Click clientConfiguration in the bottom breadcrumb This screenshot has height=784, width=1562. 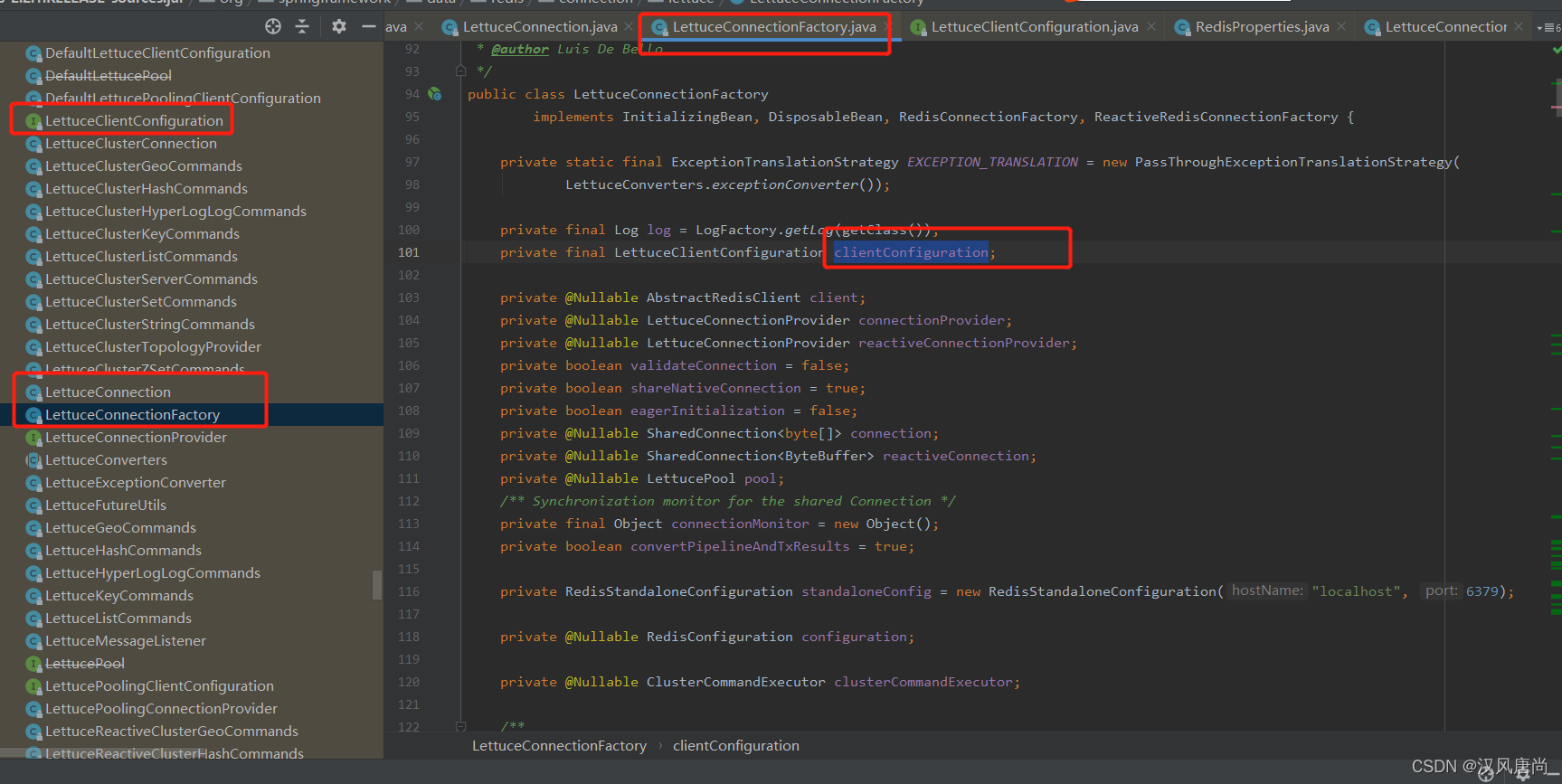[736, 746]
